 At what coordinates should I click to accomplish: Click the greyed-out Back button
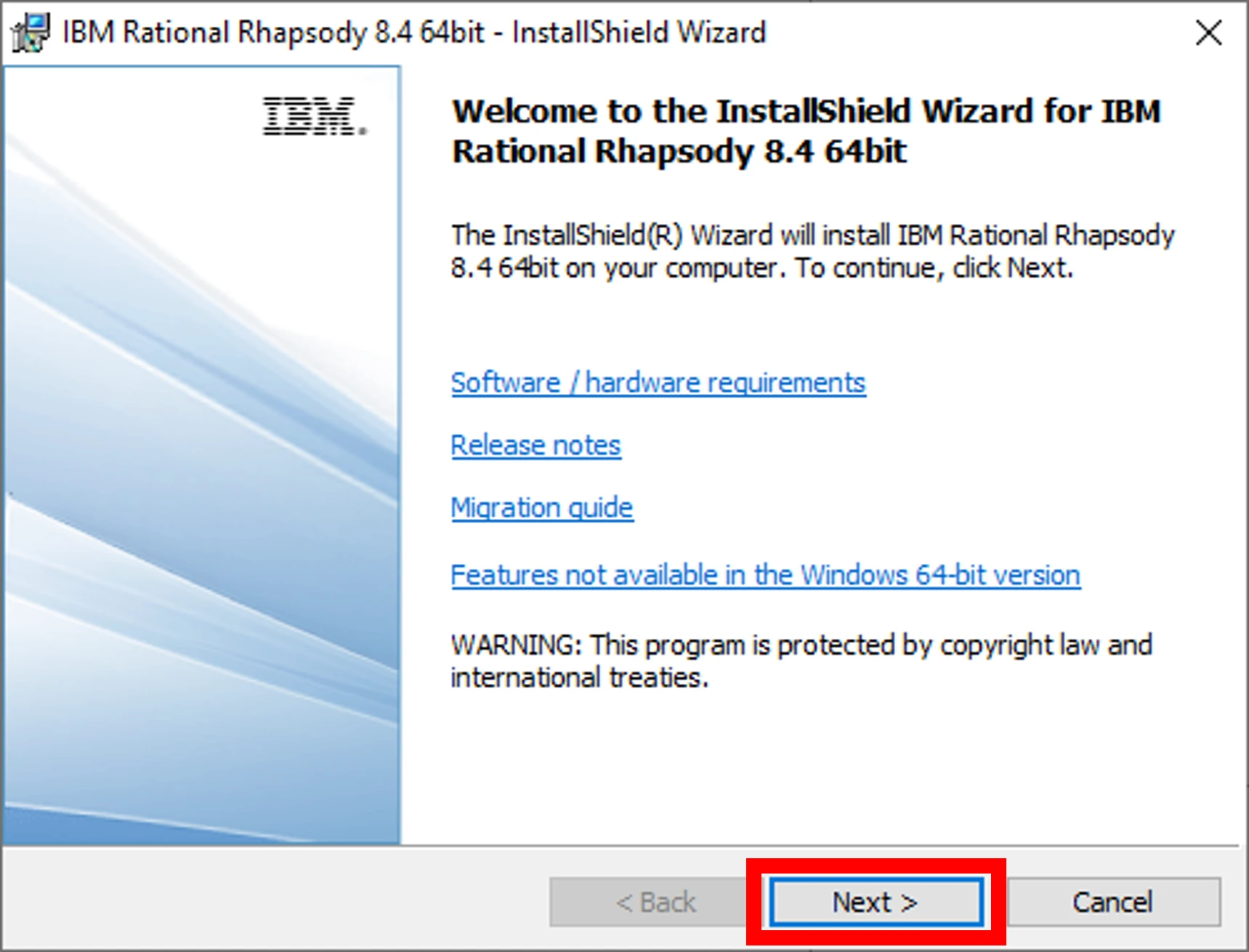tap(655, 902)
